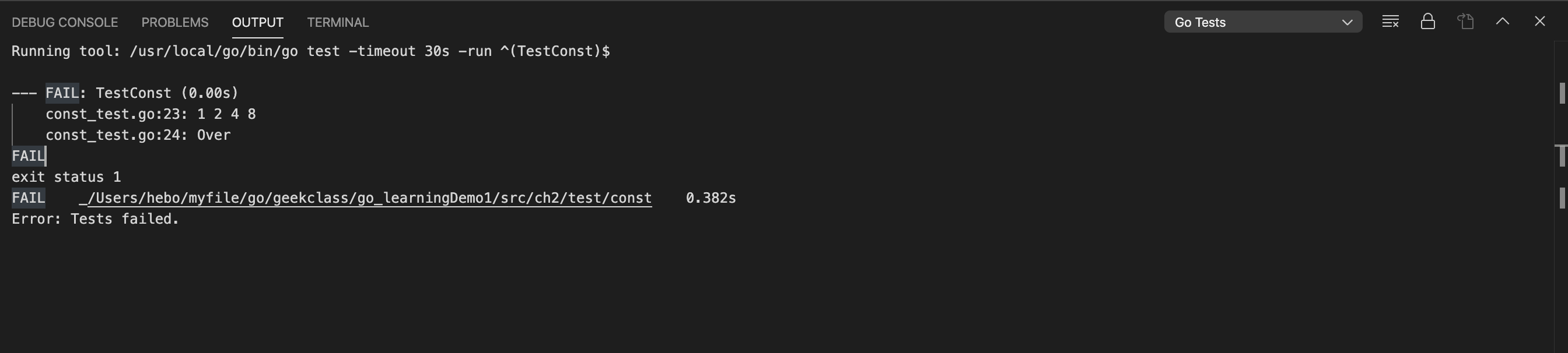1568x353 pixels.
Task: Maximize panel with the upward chevron
Action: coord(1503,22)
